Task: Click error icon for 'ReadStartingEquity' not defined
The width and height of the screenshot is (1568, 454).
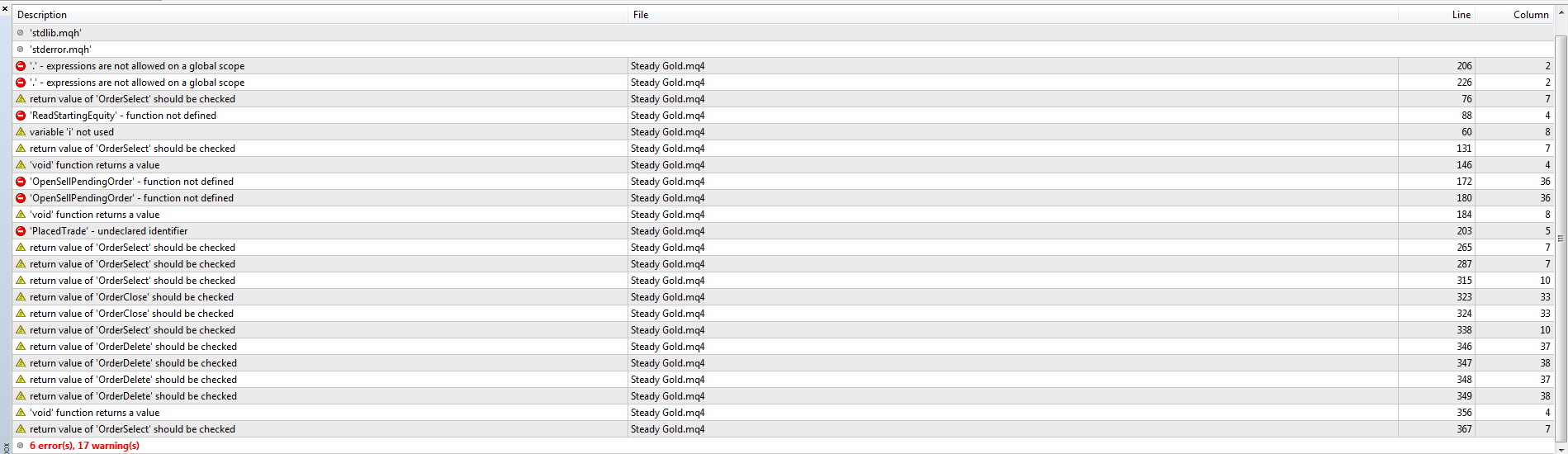Action: (21, 116)
